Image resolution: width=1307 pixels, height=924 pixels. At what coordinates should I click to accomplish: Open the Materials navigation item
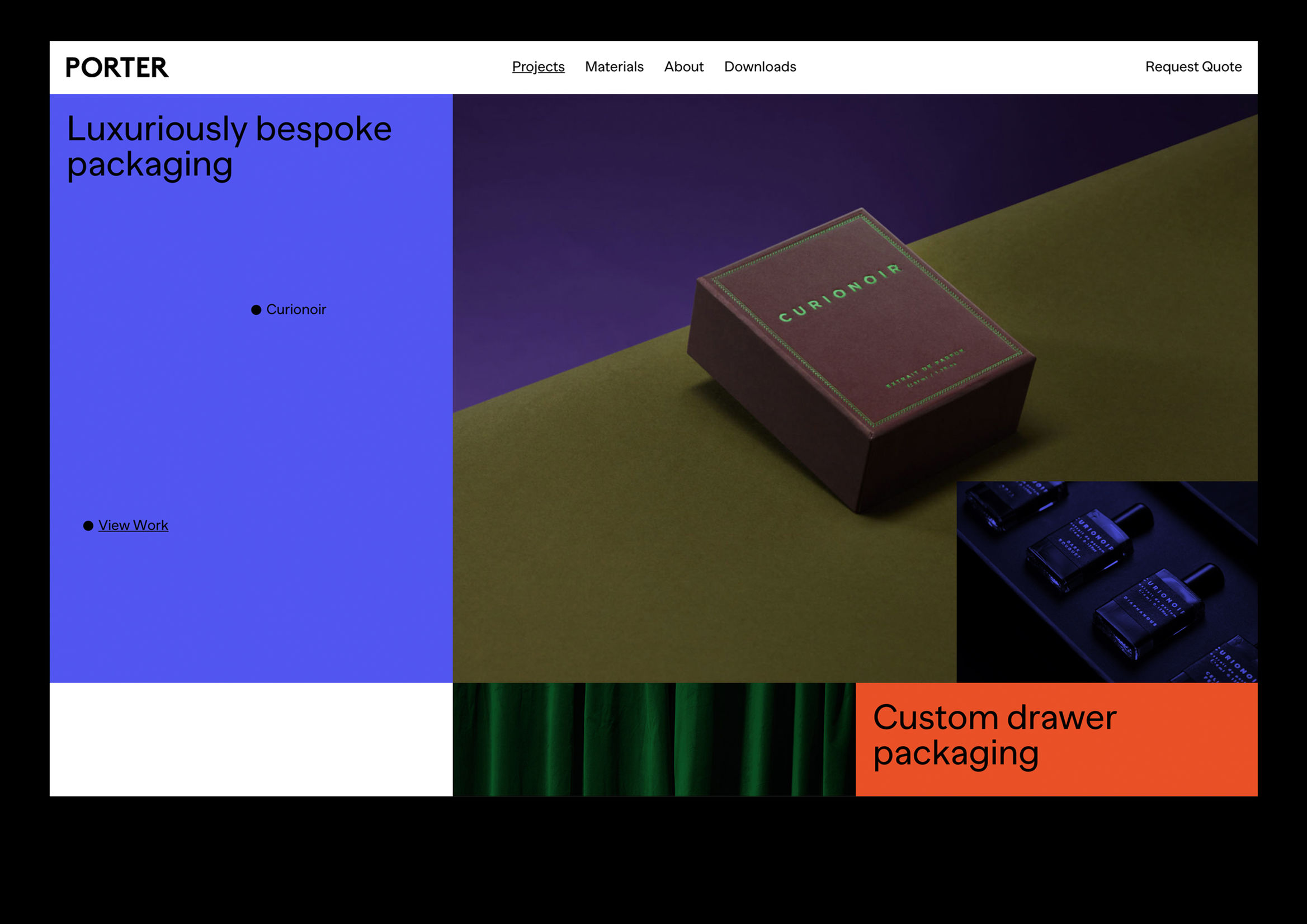click(614, 67)
